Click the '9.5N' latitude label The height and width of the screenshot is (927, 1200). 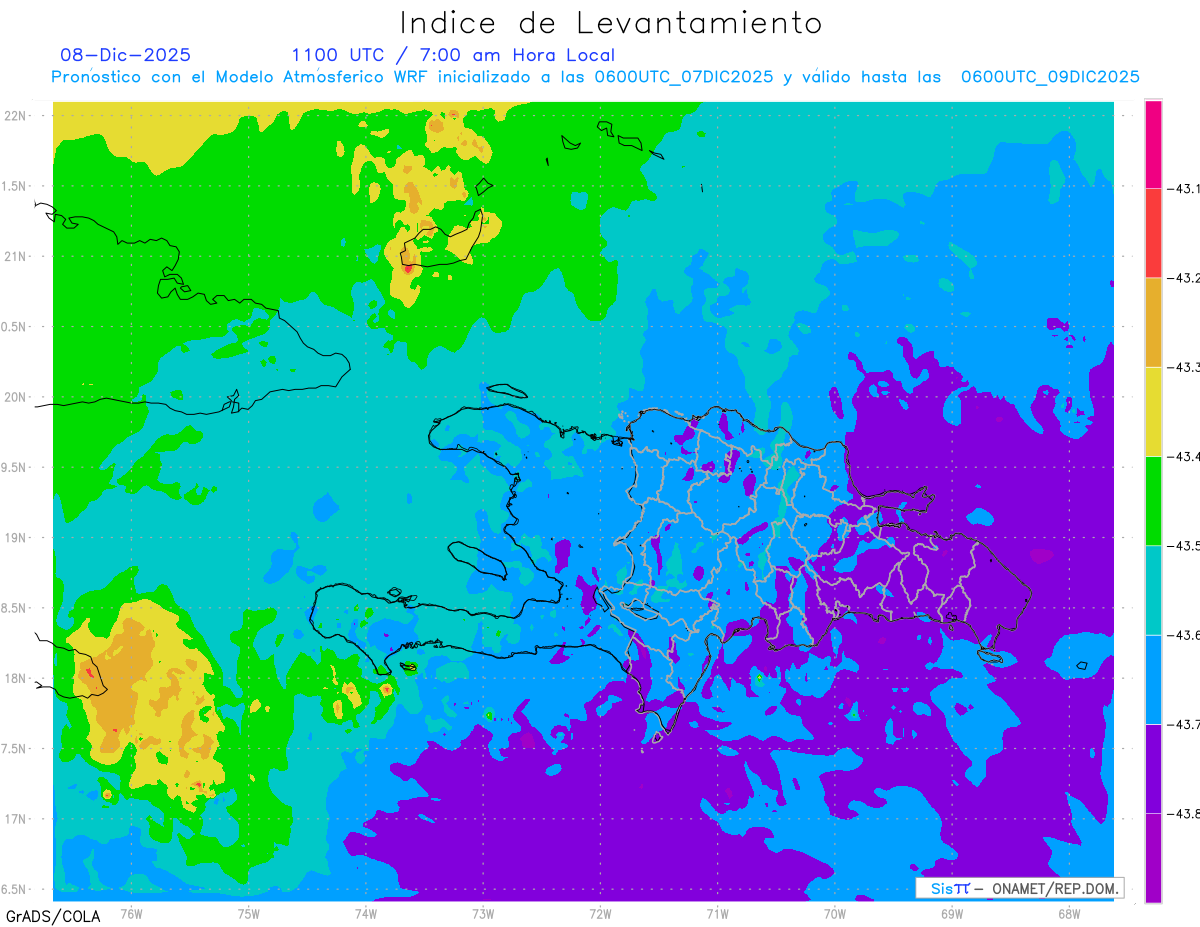[x=14, y=467]
